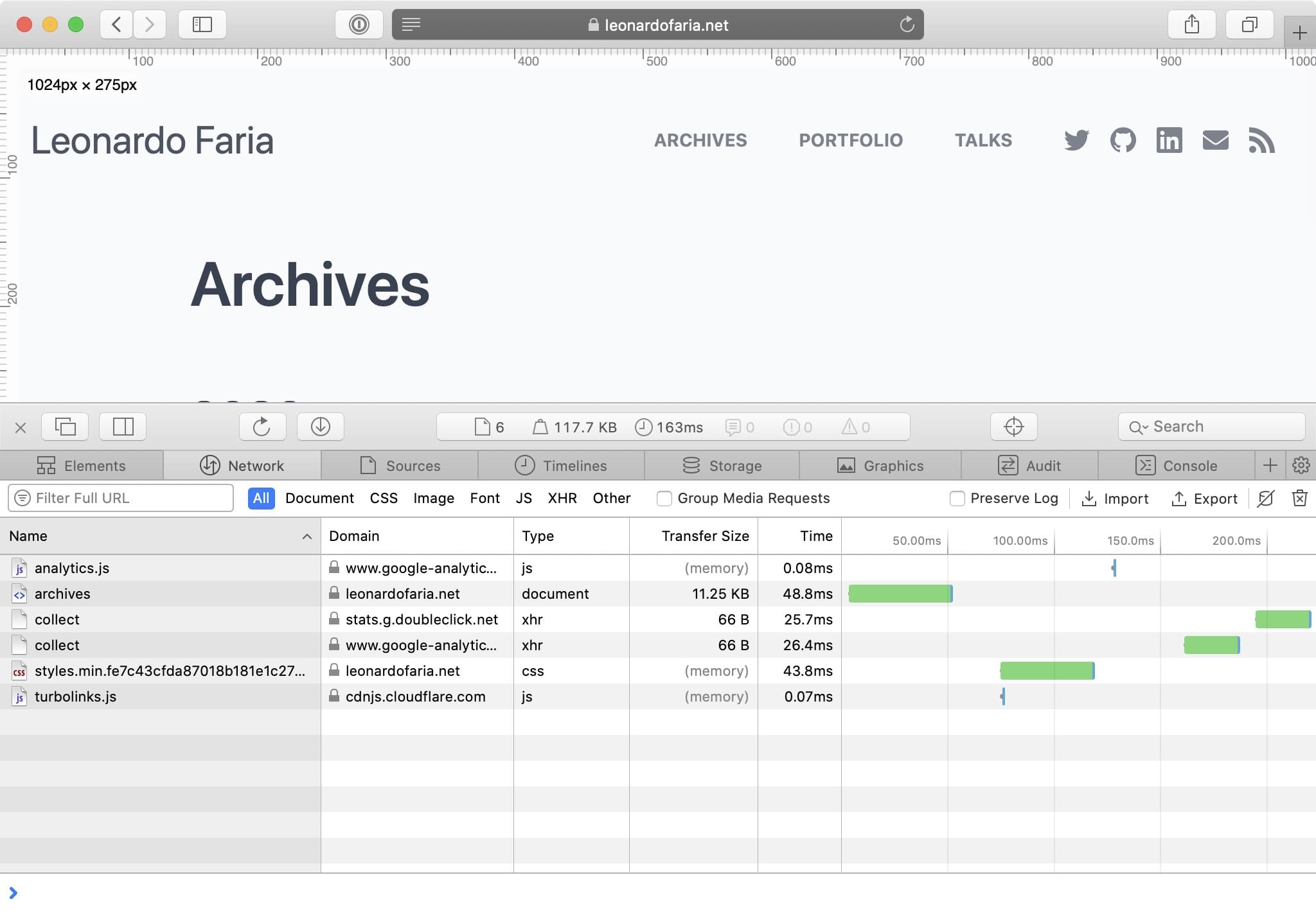Image resolution: width=1316 pixels, height=911 pixels.
Task: Focus the Filter Full URL field
Action: click(121, 499)
